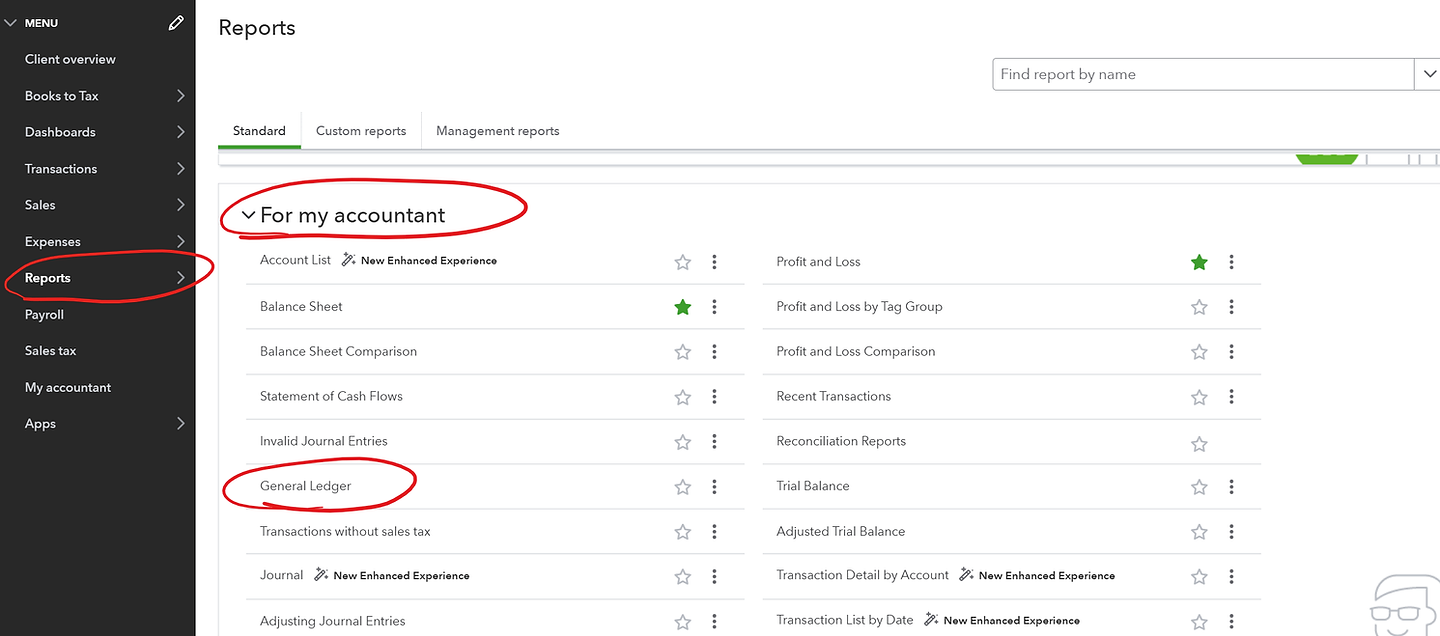Open more options for Journal report

(714, 577)
